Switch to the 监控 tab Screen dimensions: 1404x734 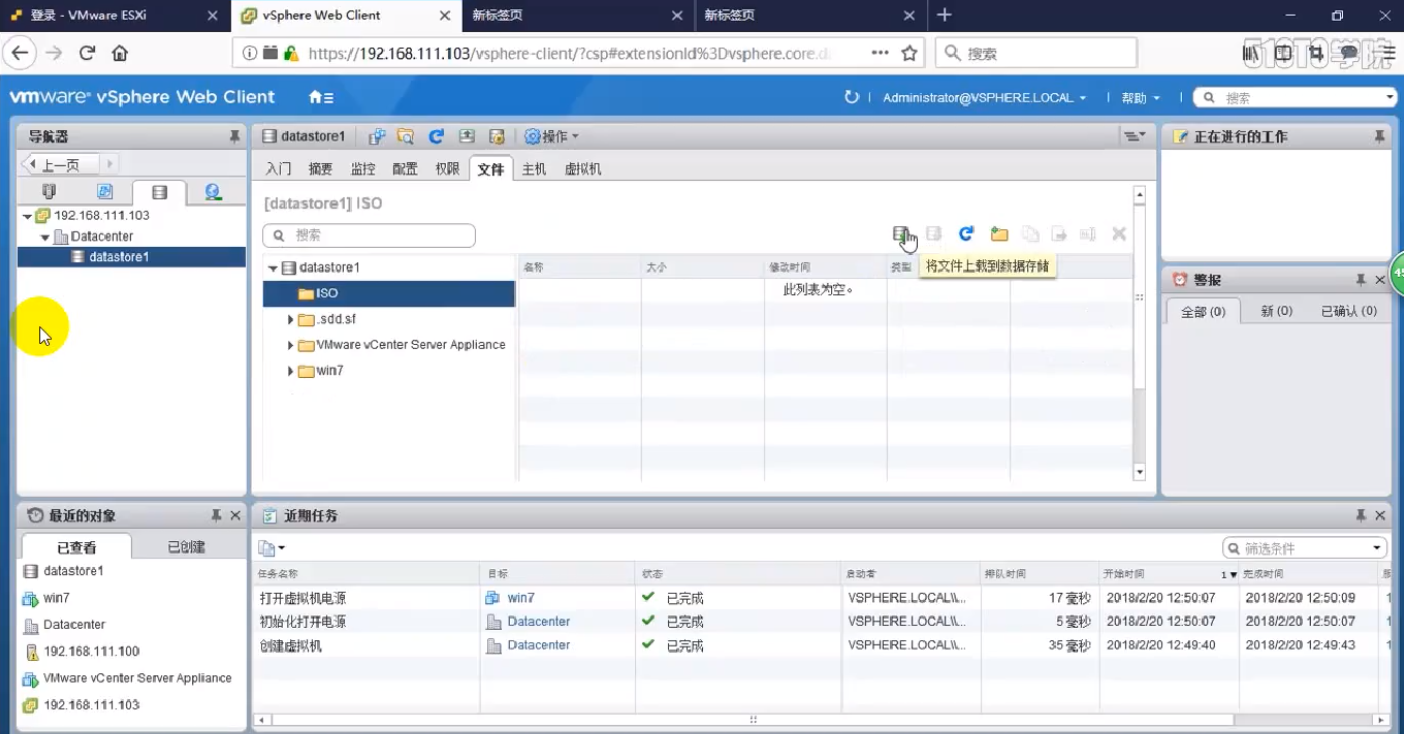coord(363,169)
